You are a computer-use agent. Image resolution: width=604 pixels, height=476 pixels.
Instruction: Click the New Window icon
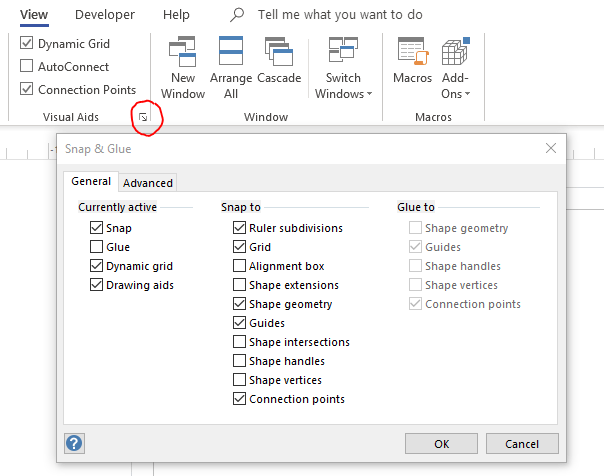point(183,52)
